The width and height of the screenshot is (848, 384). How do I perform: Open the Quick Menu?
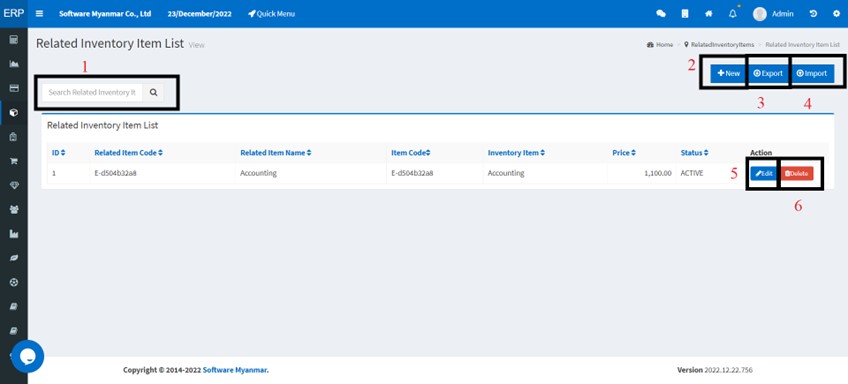click(x=271, y=14)
